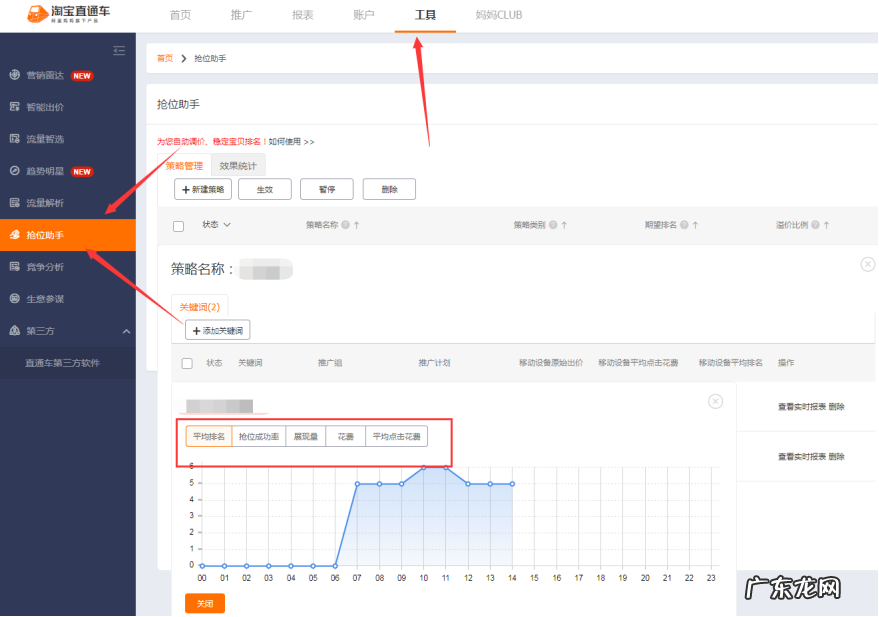The height and width of the screenshot is (617, 879).
Task: Open the 营销雷达 sidebar feature
Action: [x=45, y=75]
